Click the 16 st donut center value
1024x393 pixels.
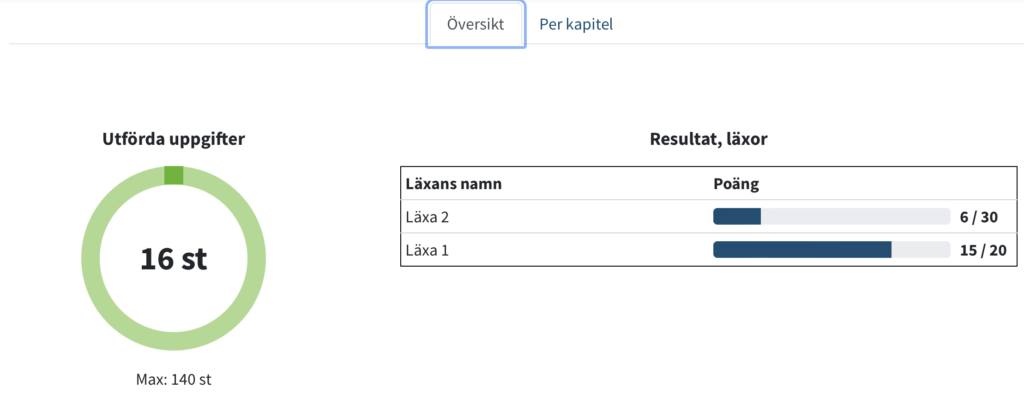click(174, 259)
